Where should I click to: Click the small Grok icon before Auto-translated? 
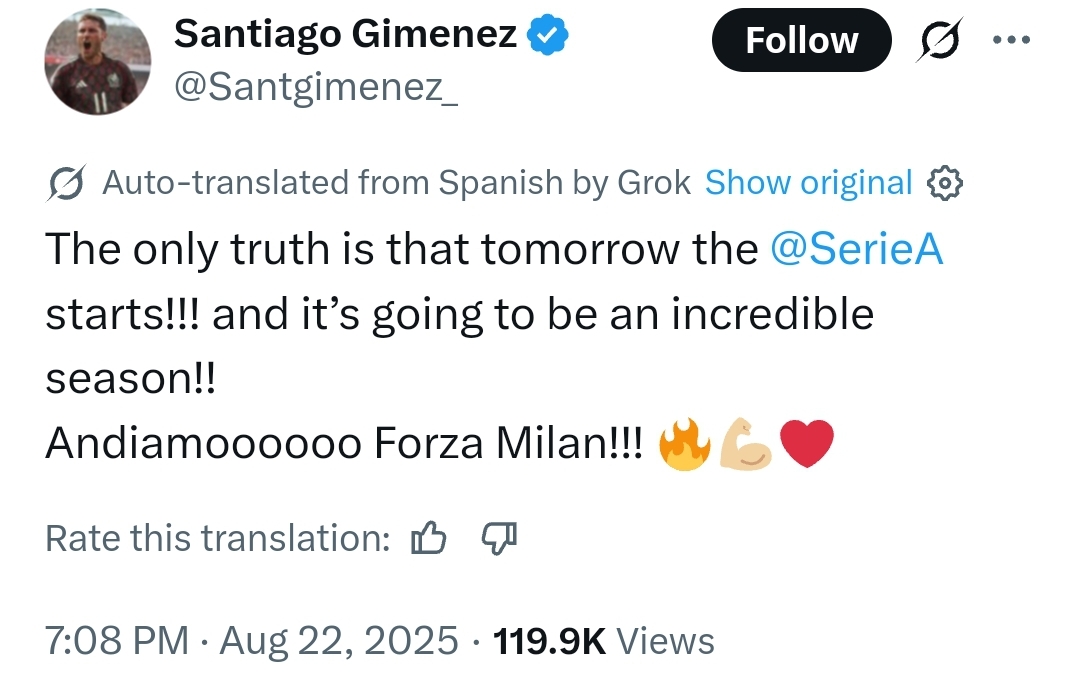(67, 183)
